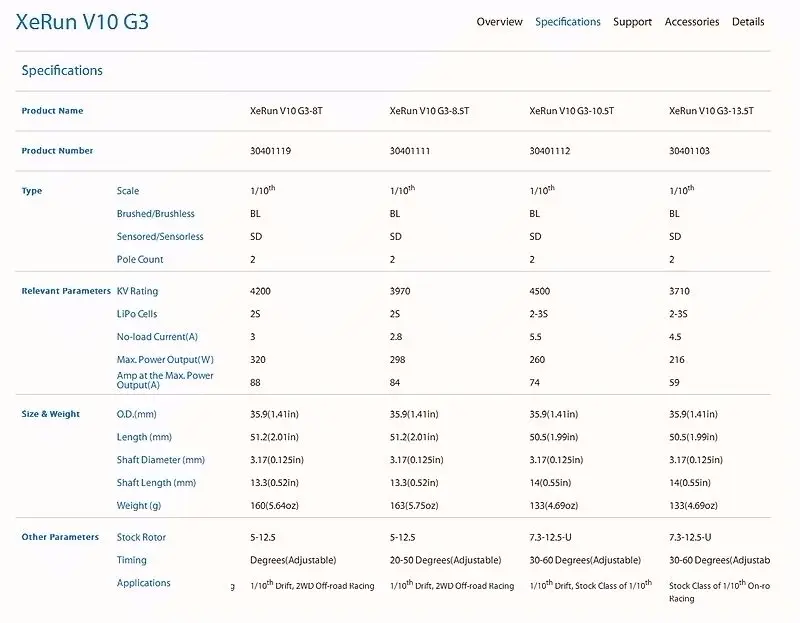Select the XeRun V10 G3-8.5T column header
800x623 pixels.
[x=429, y=111]
